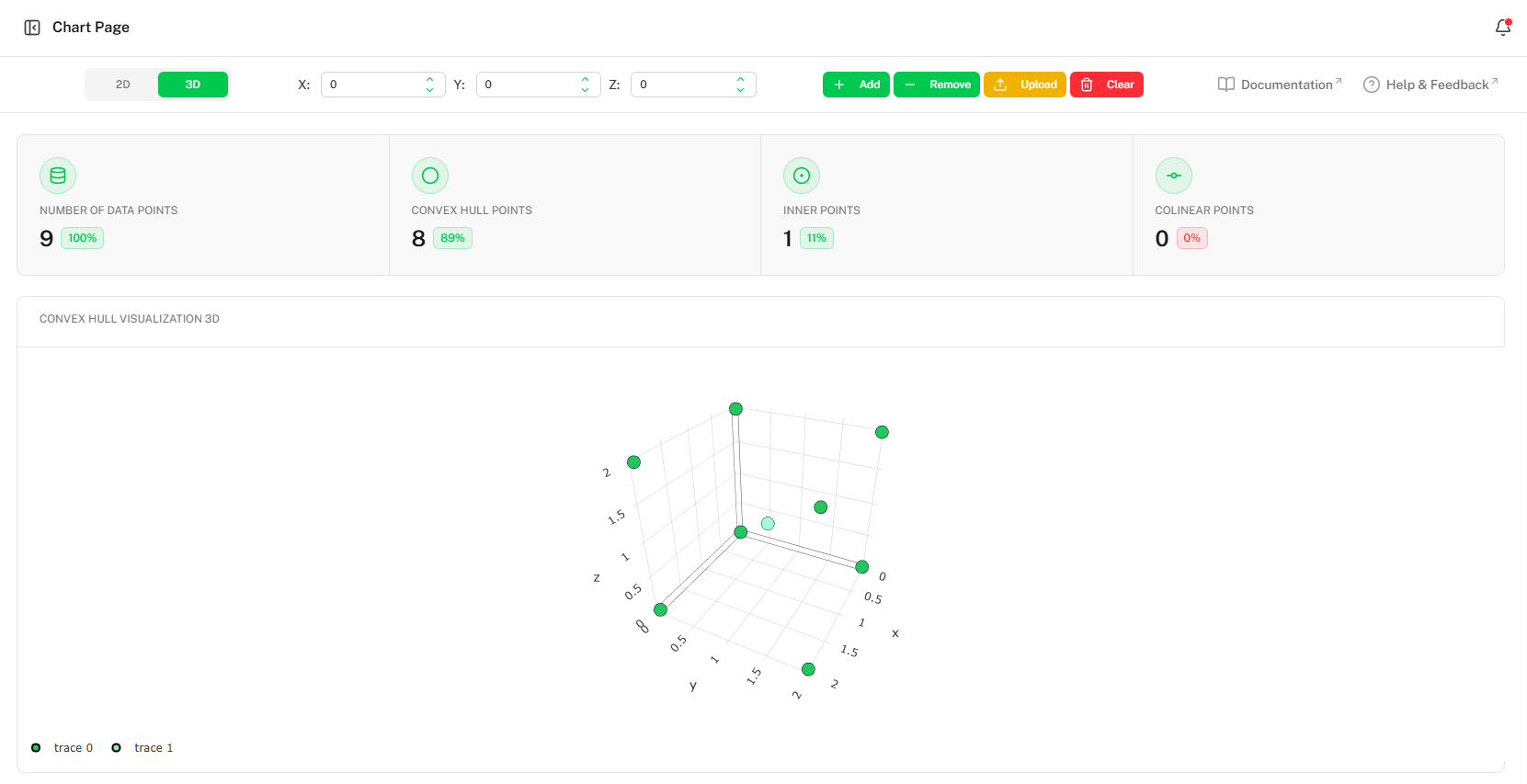This screenshot has height=784, width=1527.
Task: Decrement the X value with down arrow
Action: pyautogui.click(x=429, y=90)
